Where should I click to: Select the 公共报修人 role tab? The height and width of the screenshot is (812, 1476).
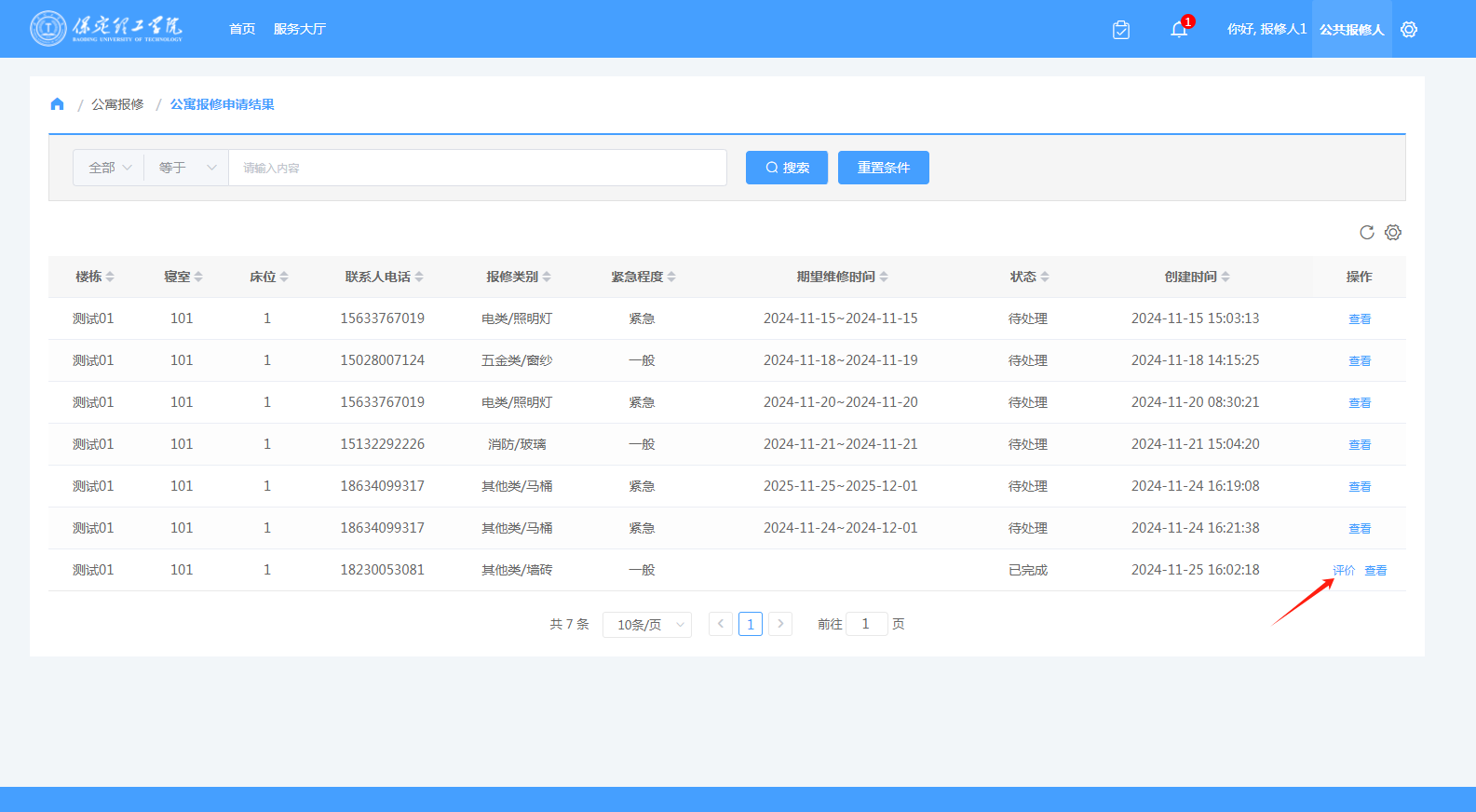(1351, 30)
